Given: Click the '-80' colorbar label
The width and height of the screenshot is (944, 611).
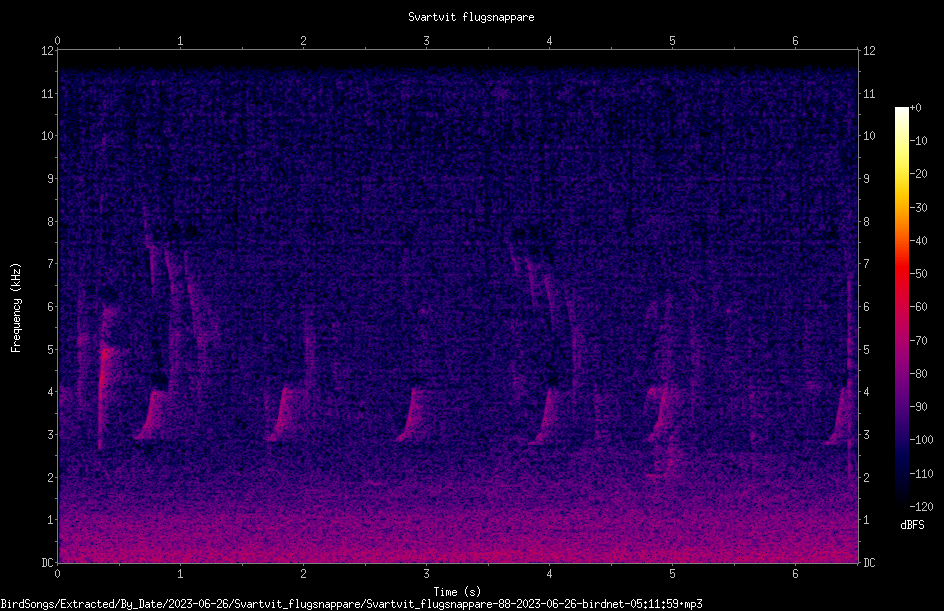Looking at the screenshot, I should tap(918, 374).
